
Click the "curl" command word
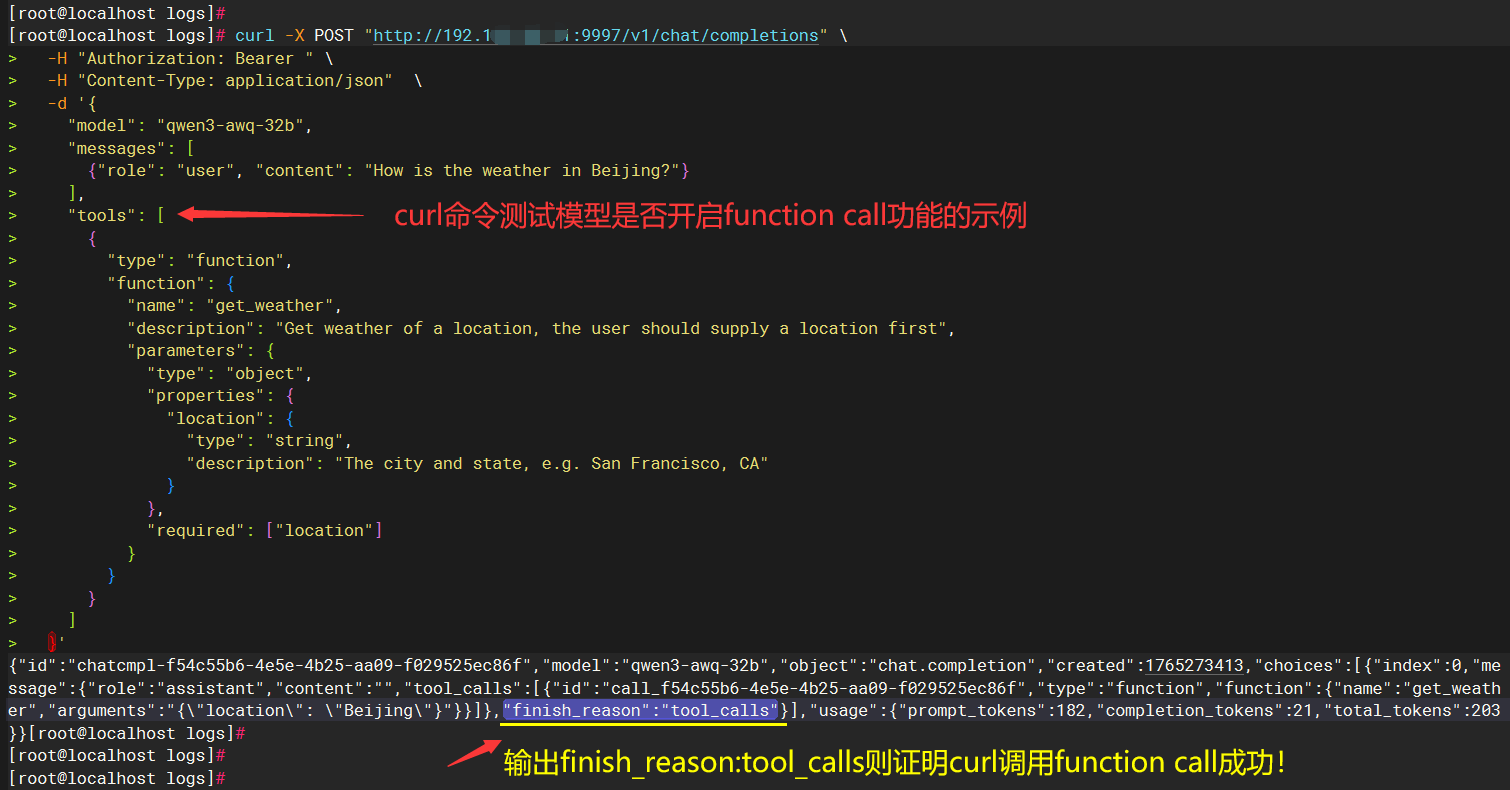click(x=255, y=36)
